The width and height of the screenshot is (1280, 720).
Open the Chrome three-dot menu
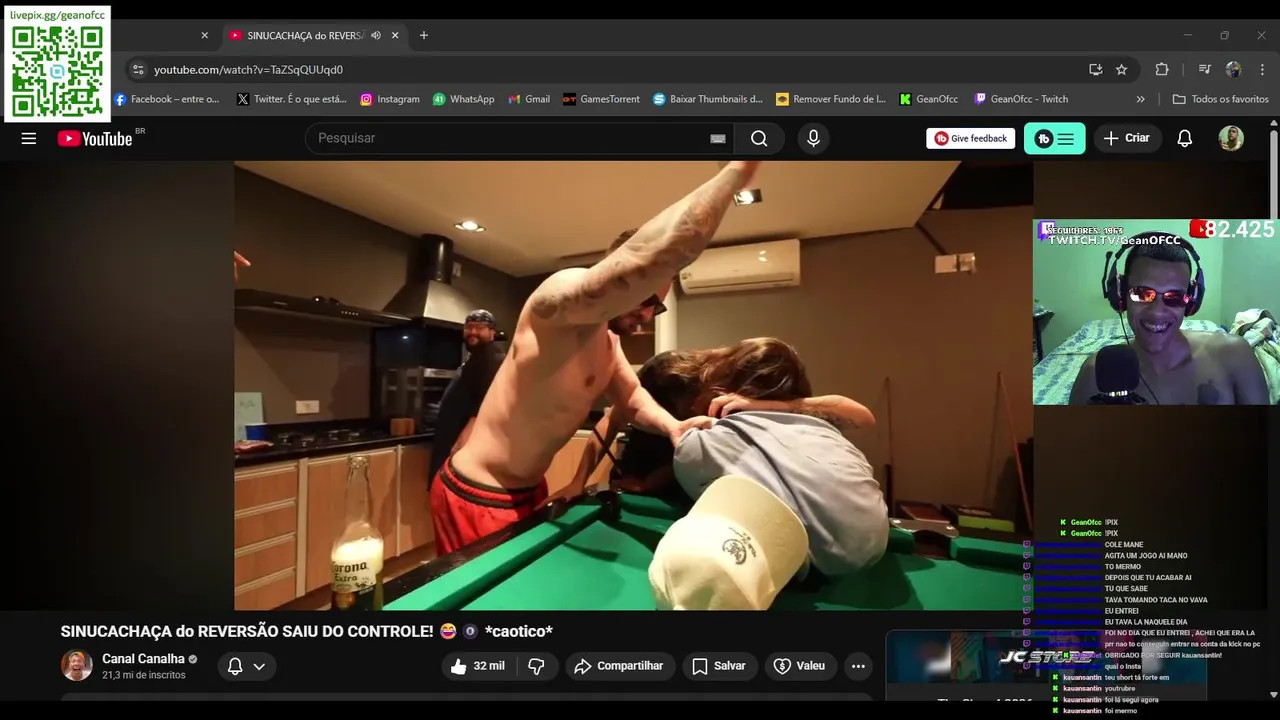click(1261, 69)
